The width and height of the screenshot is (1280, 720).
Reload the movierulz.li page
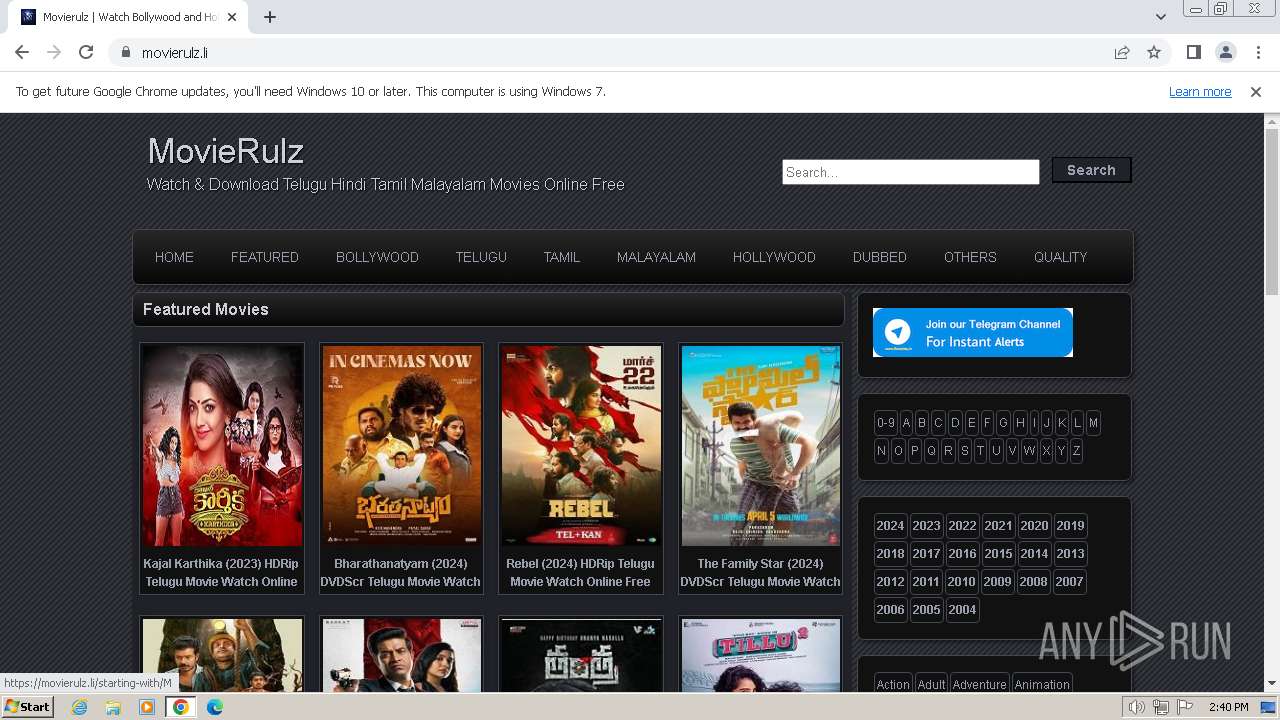(86, 52)
